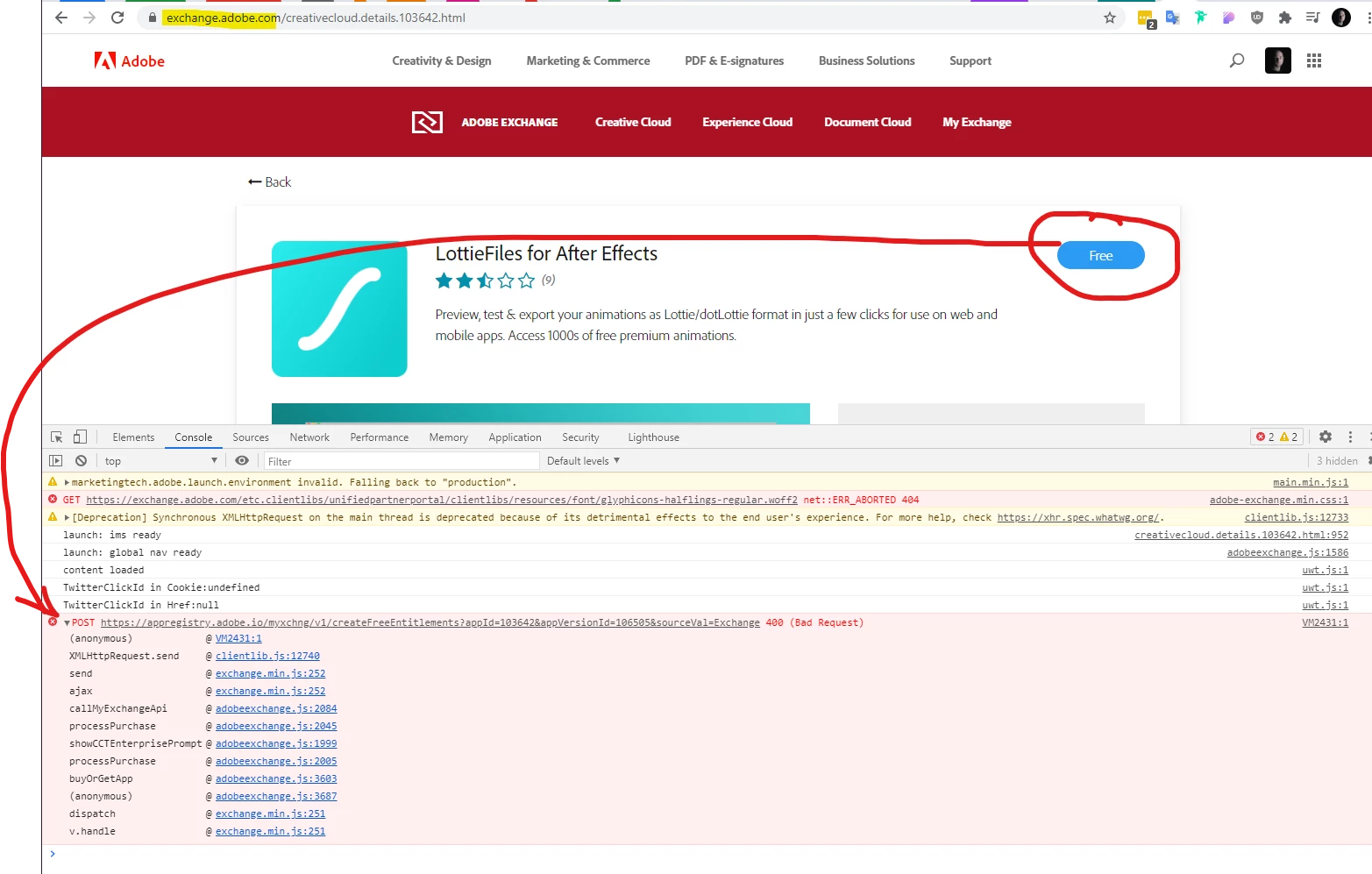Reload the page with refresh icon
The image size is (1372, 874).
tap(117, 18)
